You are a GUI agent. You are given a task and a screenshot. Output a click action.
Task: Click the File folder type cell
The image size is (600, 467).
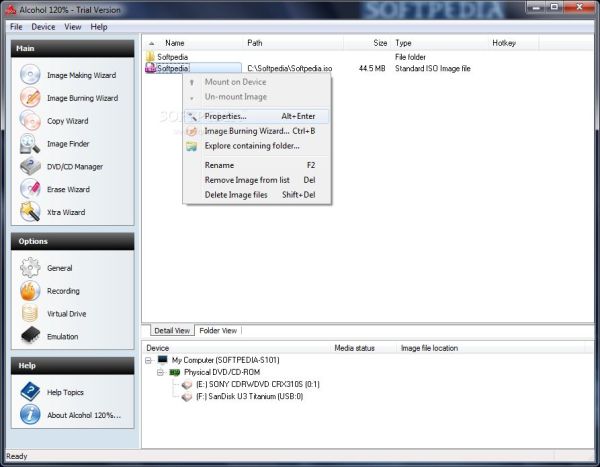[410, 57]
